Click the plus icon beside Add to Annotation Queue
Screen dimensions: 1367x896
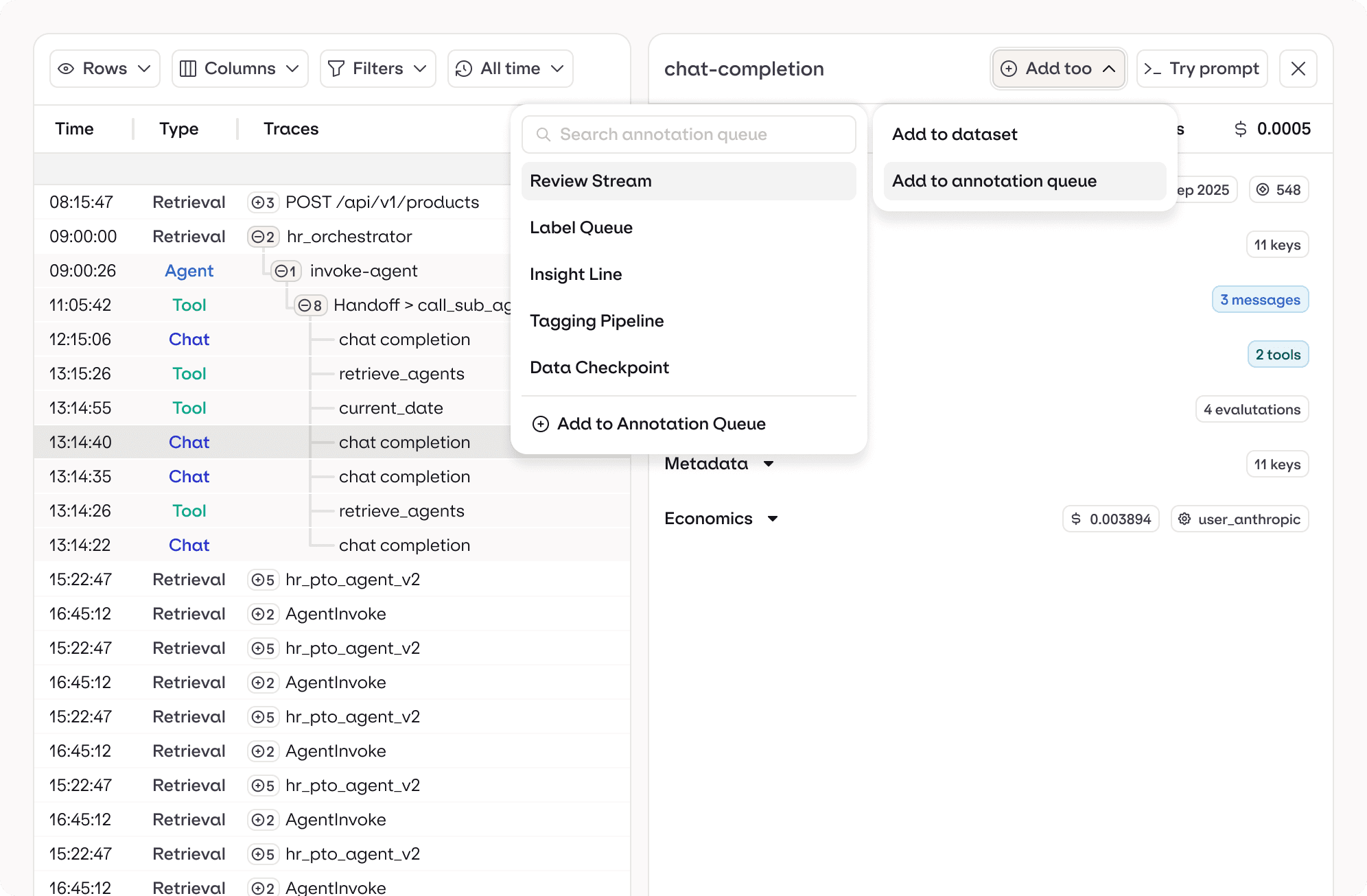pyautogui.click(x=541, y=424)
